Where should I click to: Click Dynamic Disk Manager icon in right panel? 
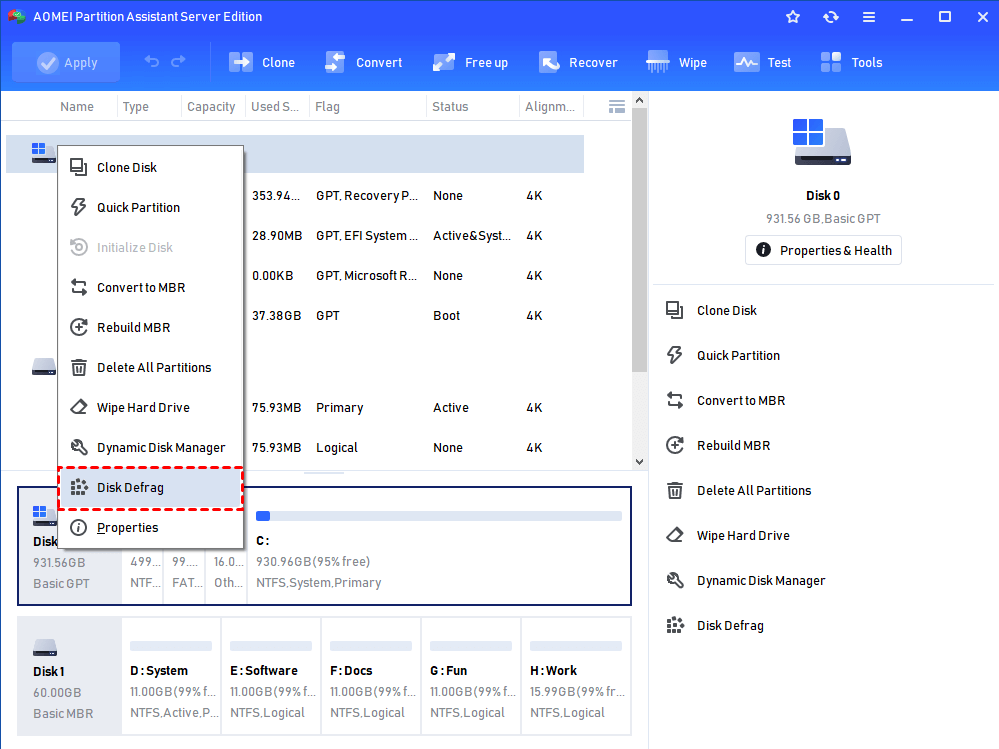[x=675, y=580]
